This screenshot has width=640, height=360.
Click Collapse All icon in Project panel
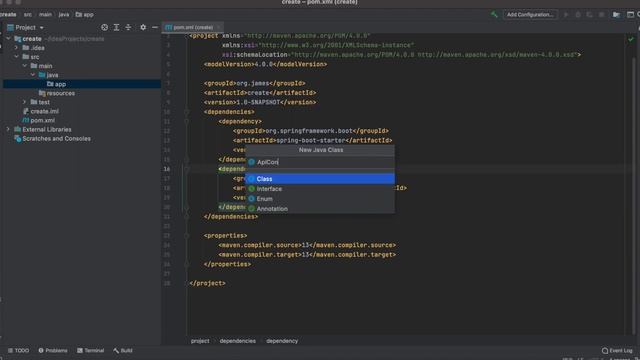coord(128,27)
